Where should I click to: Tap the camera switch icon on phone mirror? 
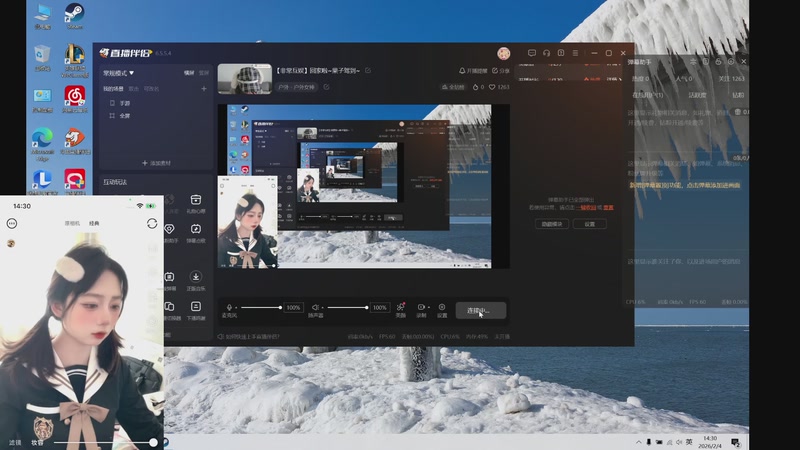tap(152, 223)
